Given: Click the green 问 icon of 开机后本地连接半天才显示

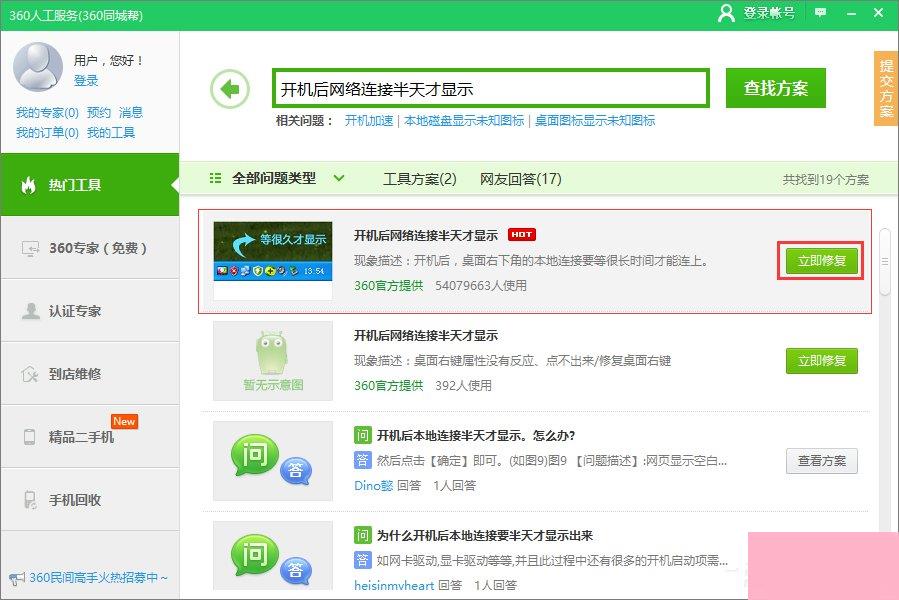Looking at the screenshot, I should (x=362, y=435).
